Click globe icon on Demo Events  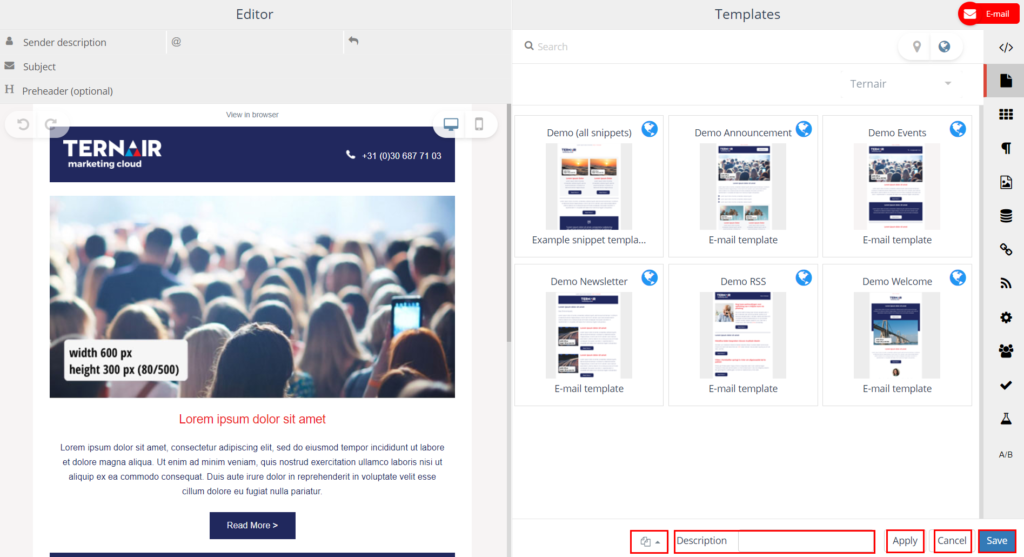tap(957, 129)
